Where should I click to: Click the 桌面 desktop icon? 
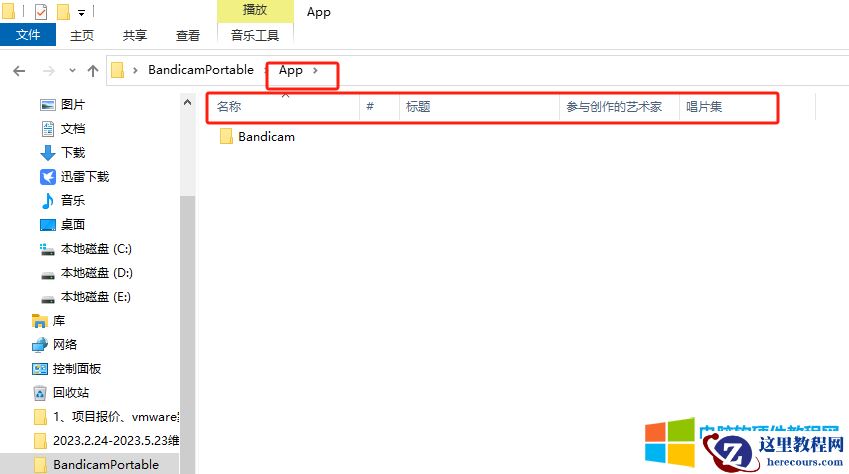[x=48, y=224]
